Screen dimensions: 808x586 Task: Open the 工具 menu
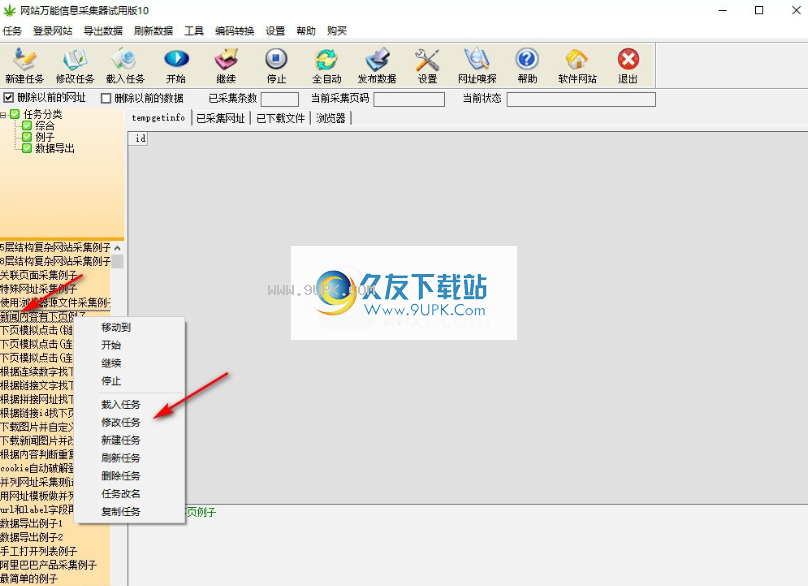(x=194, y=31)
